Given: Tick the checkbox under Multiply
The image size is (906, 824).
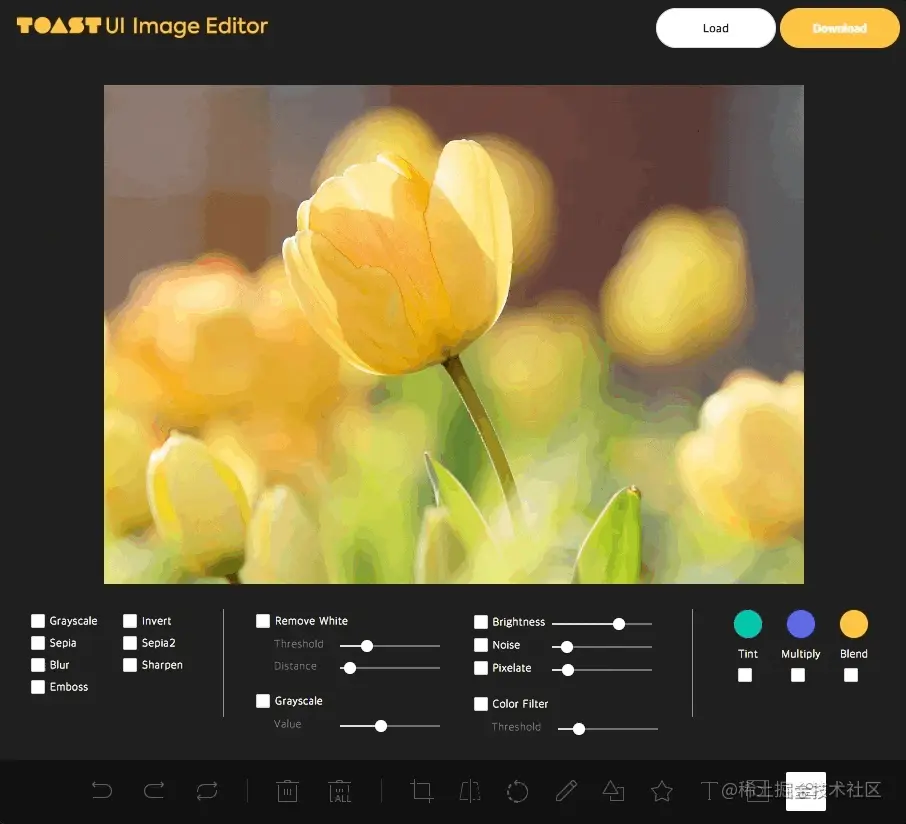Looking at the screenshot, I should 798,674.
